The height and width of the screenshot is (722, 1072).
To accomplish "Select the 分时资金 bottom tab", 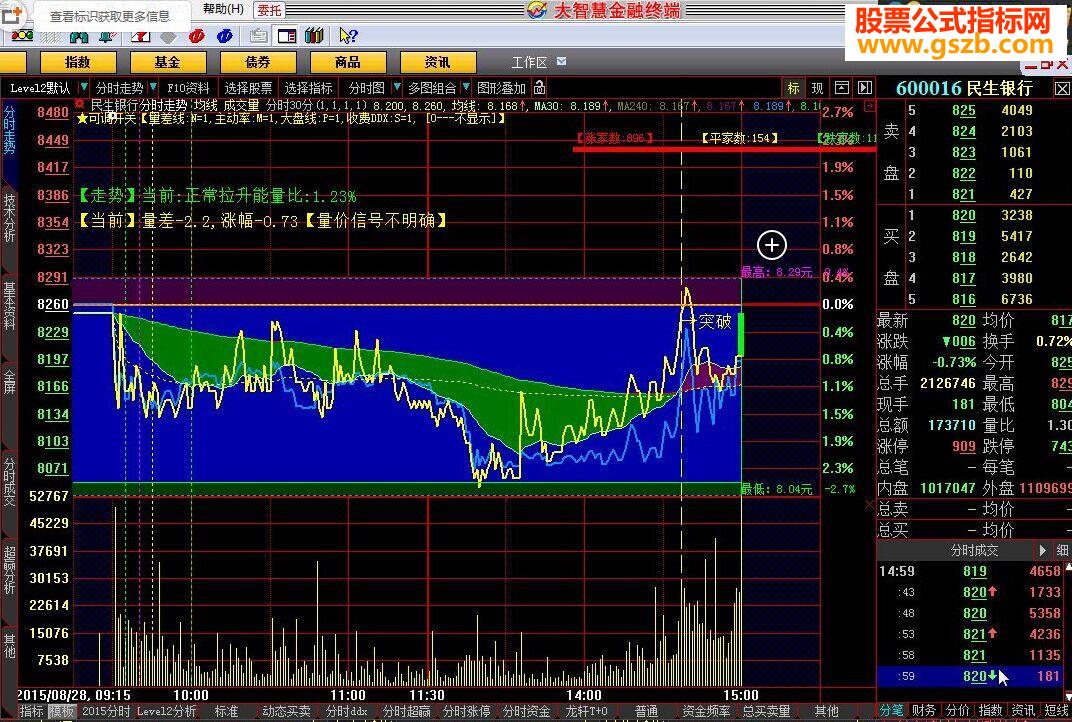I will pyautogui.click(x=526, y=711).
